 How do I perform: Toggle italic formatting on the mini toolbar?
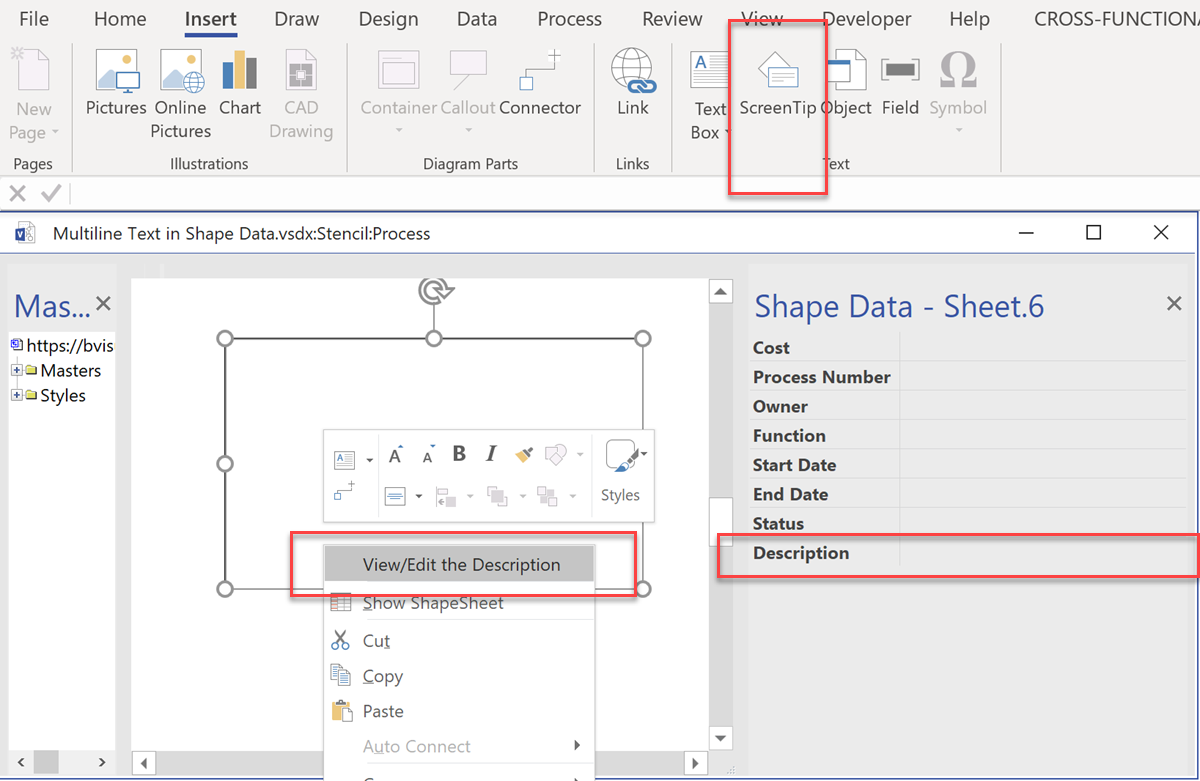pyautogui.click(x=491, y=453)
